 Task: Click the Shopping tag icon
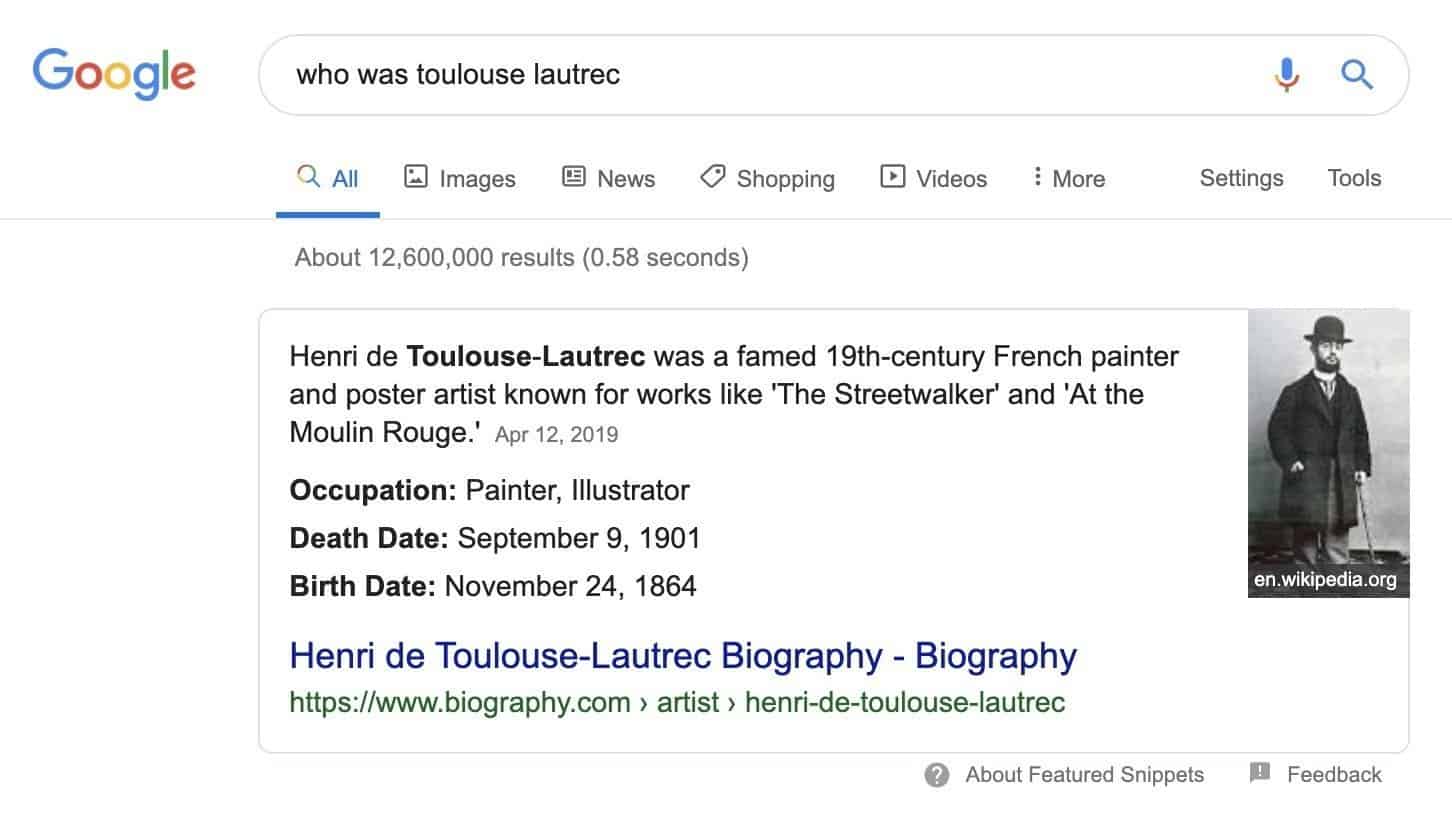(712, 176)
